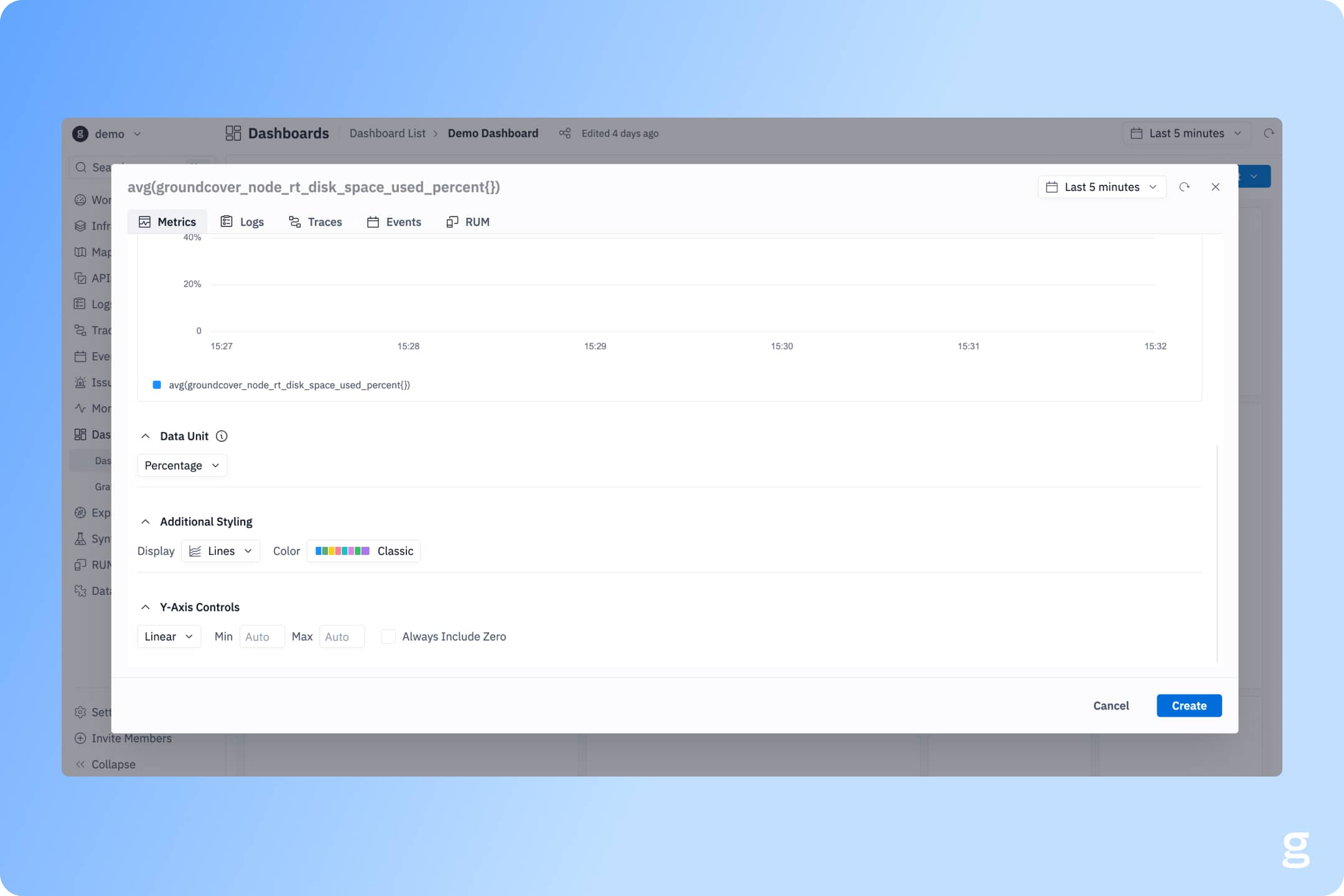Click the modal refresh icon
This screenshot has width=1344, height=896.
[x=1184, y=187]
